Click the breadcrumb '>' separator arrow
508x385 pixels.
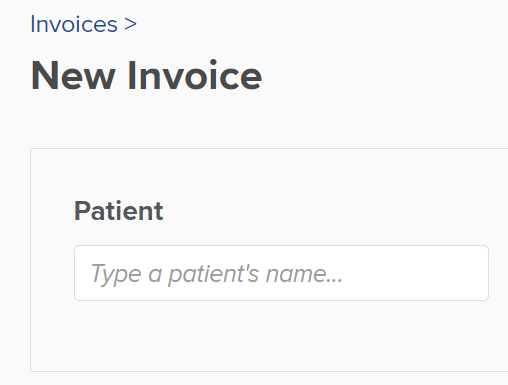coord(130,24)
